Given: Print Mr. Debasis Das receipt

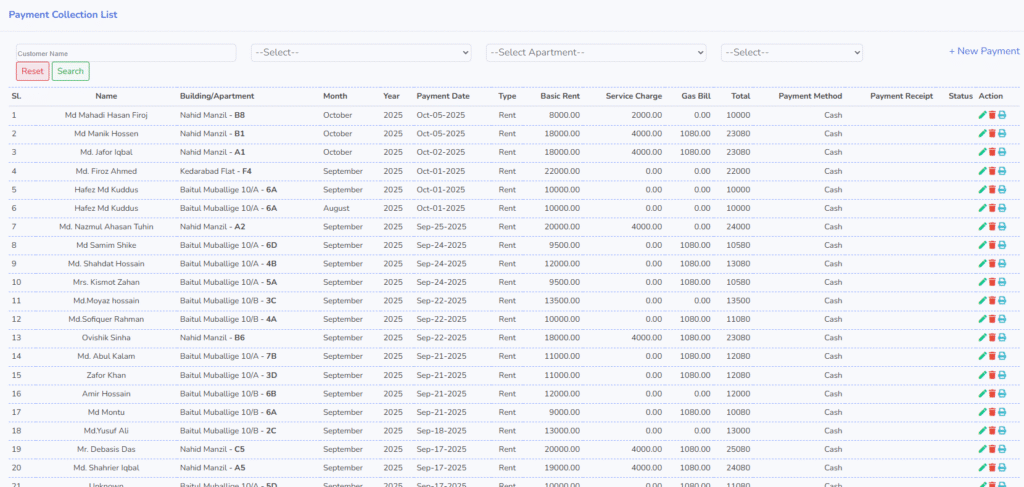Looking at the screenshot, I should tap(1002, 450).
